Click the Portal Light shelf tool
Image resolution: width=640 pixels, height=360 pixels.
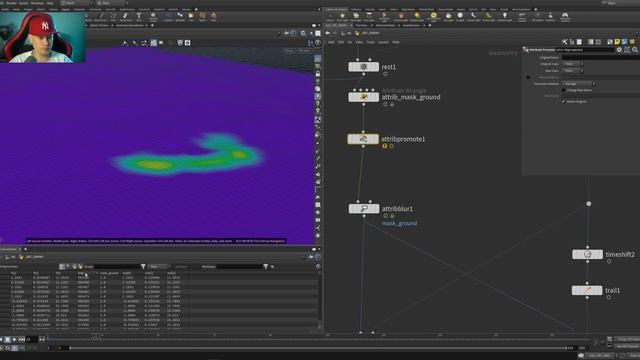point(488,16)
